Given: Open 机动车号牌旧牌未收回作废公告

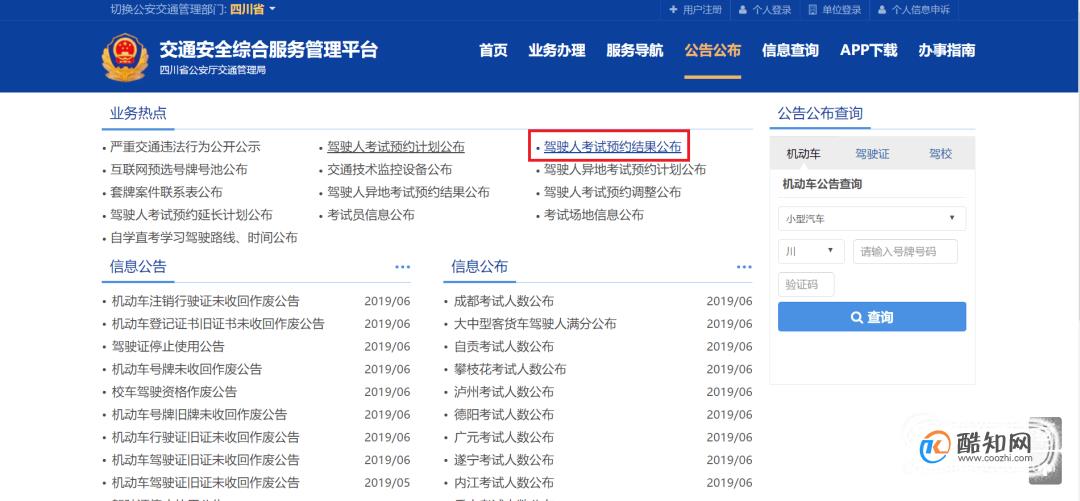Looking at the screenshot, I should [199, 415].
